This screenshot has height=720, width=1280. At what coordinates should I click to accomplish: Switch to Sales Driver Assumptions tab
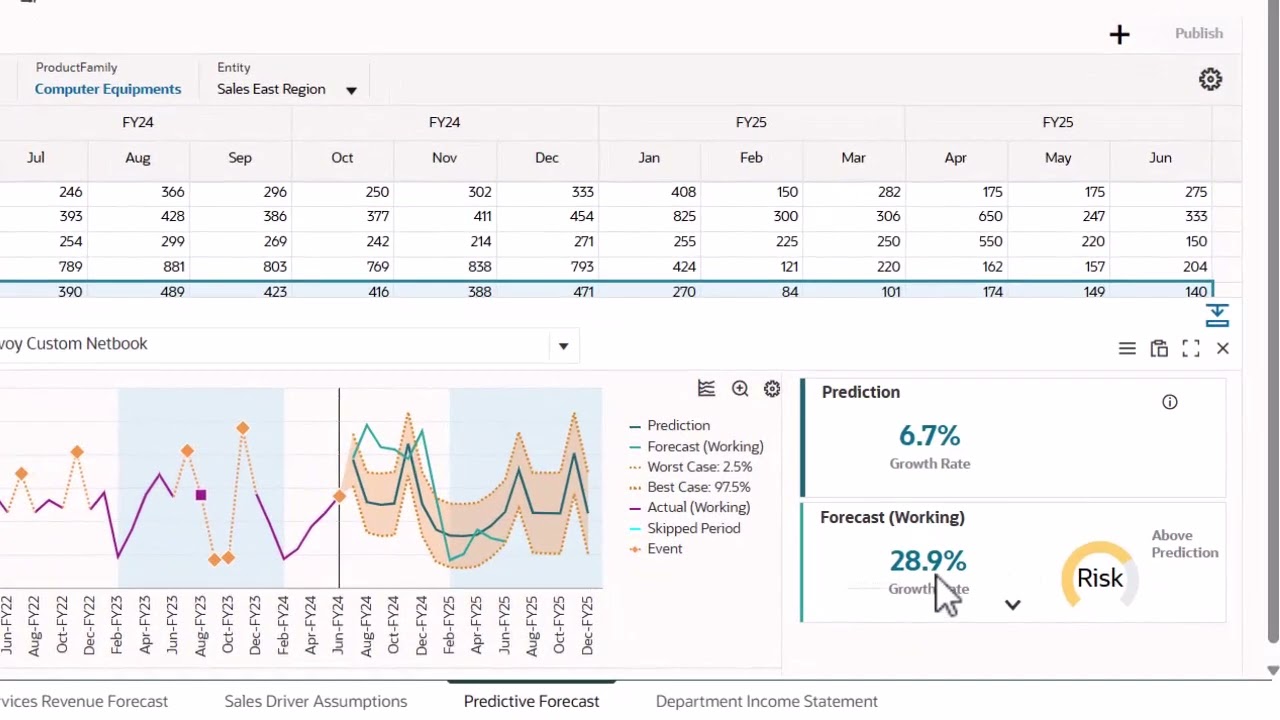316,701
